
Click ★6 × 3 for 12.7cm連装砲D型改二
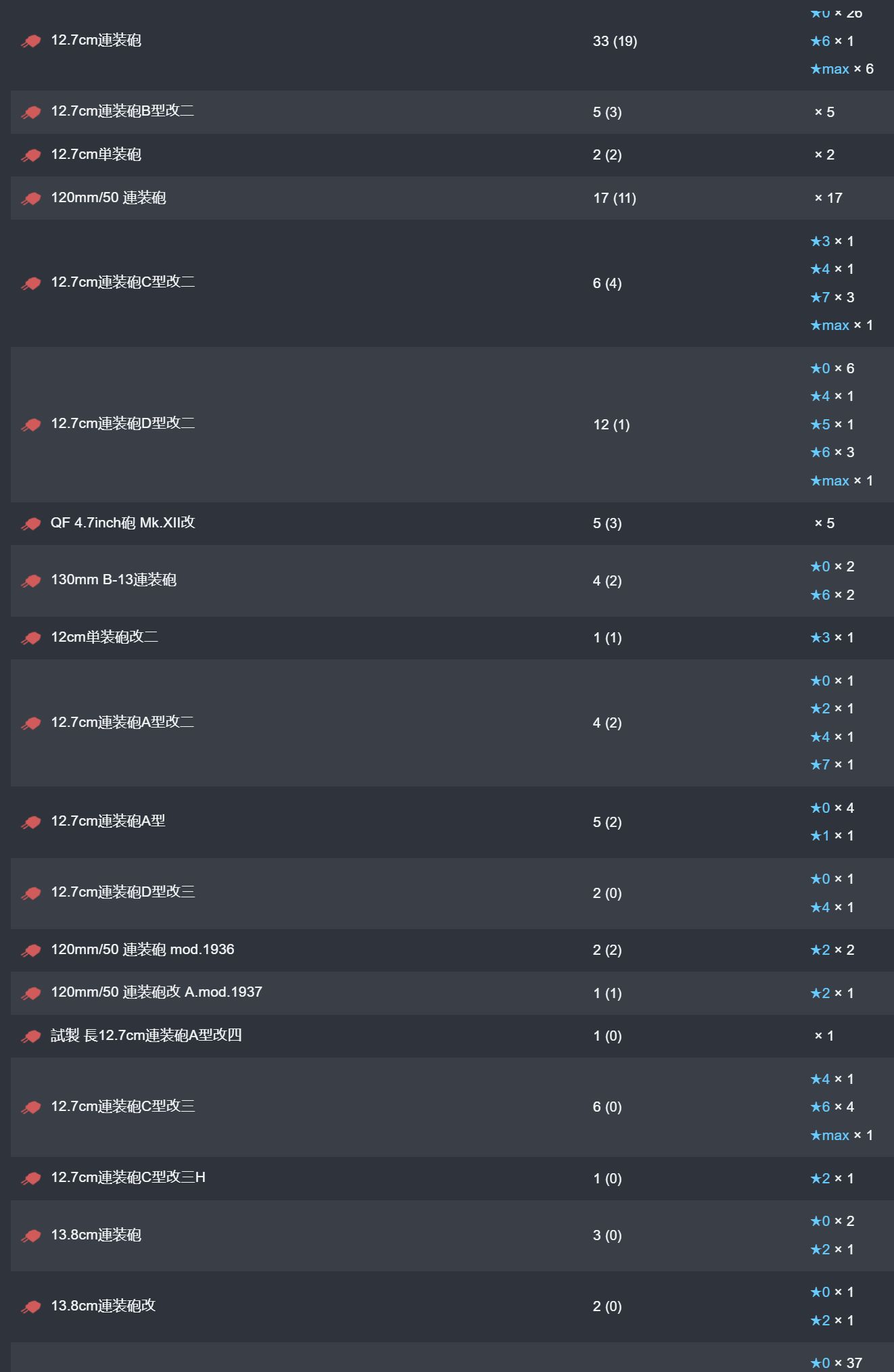tap(832, 452)
